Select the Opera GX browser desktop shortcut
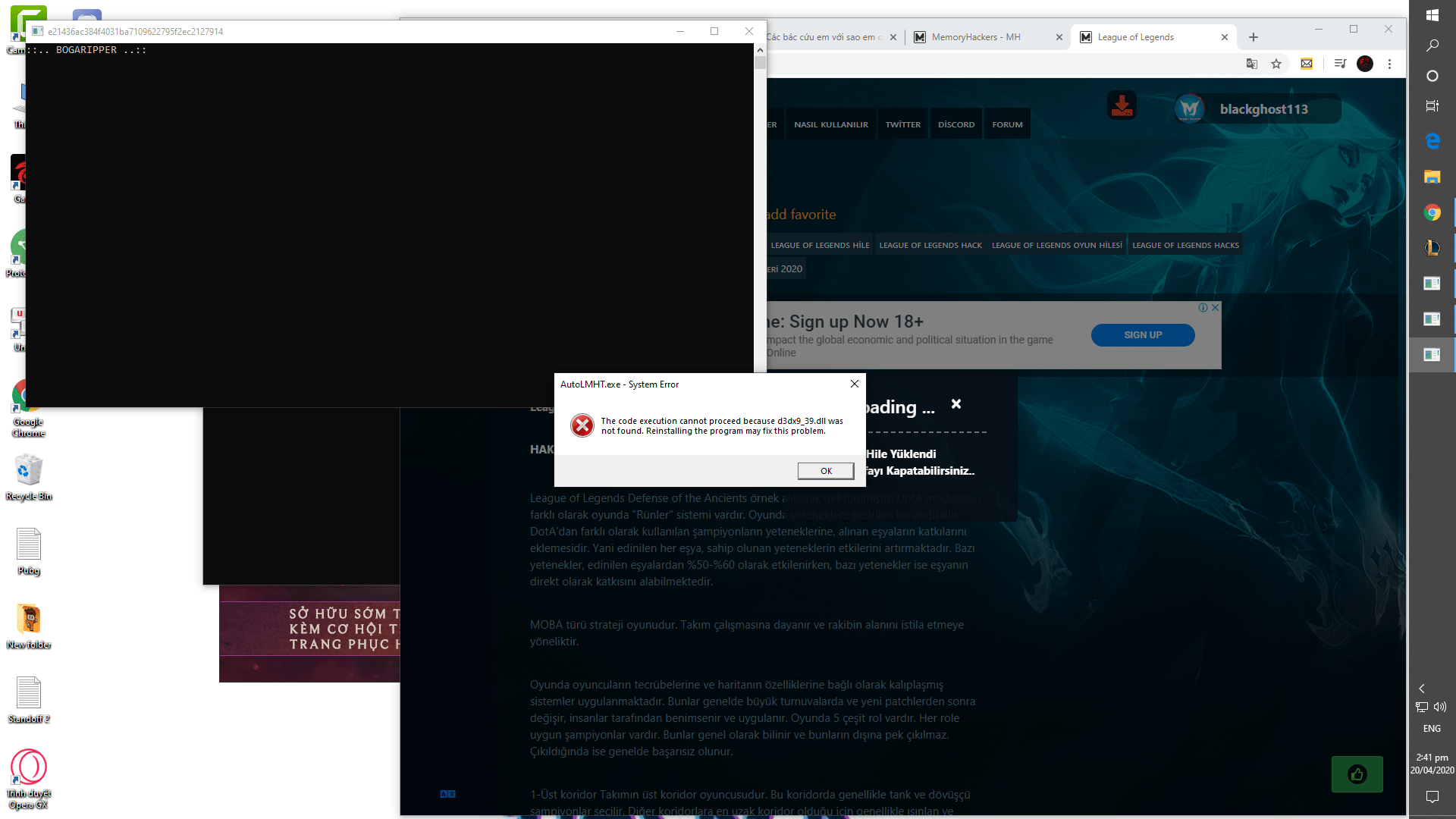Viewport: 1456px width, 819px height. point(29,779)
